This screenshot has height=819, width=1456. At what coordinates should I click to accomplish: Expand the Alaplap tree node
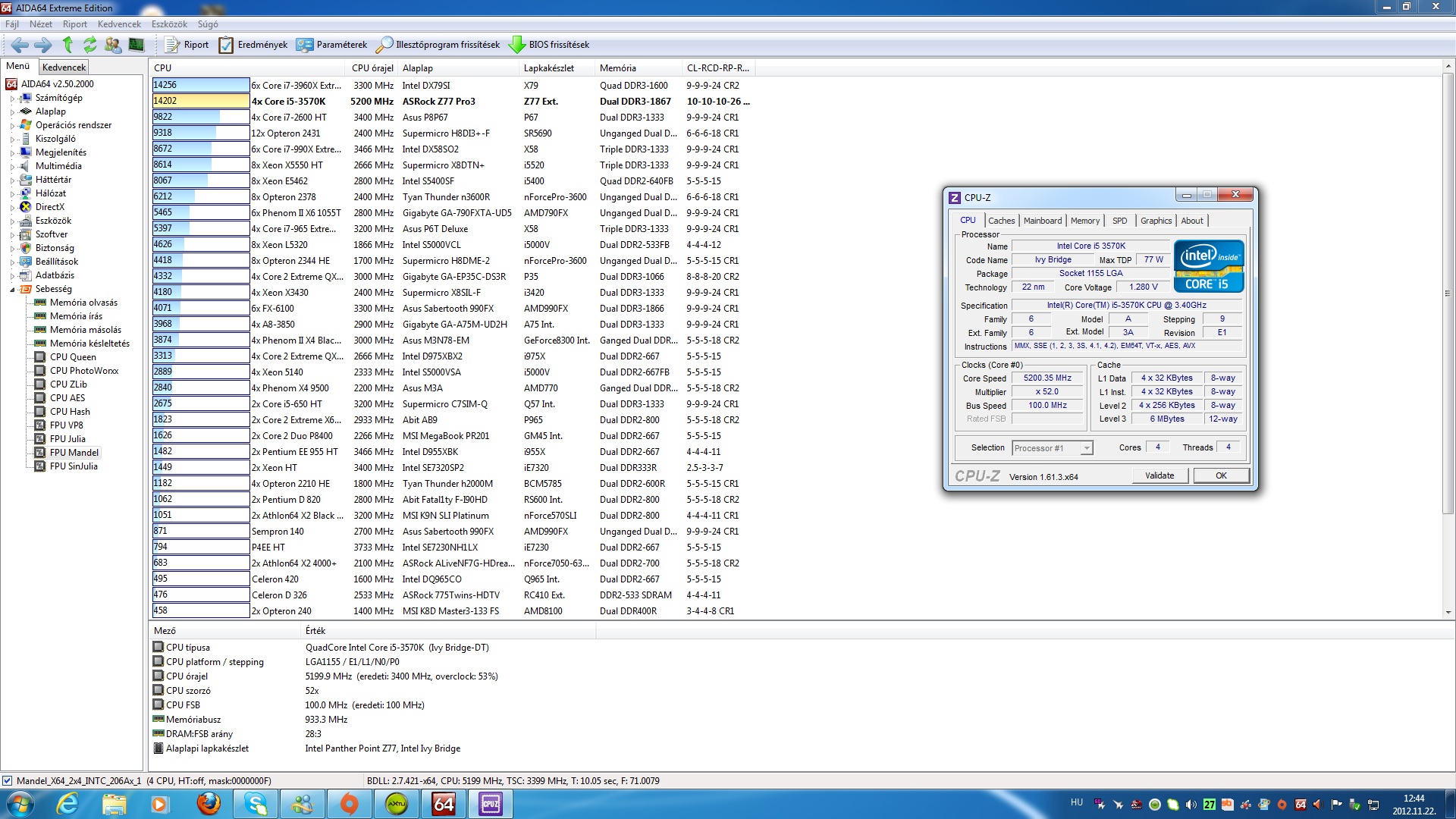coord(12,112)
